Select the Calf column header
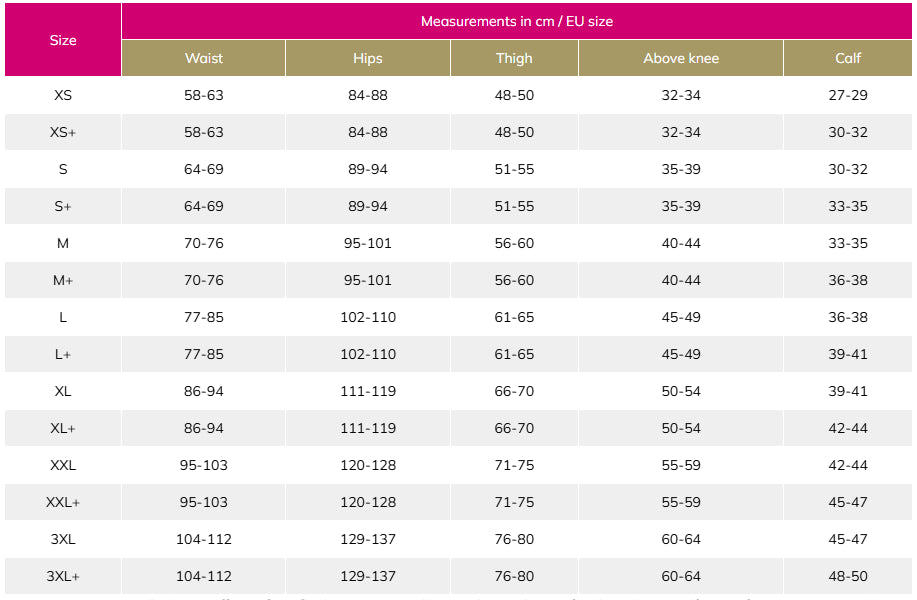The height and width of the screenshot is (600, 917). click(848, 58)
